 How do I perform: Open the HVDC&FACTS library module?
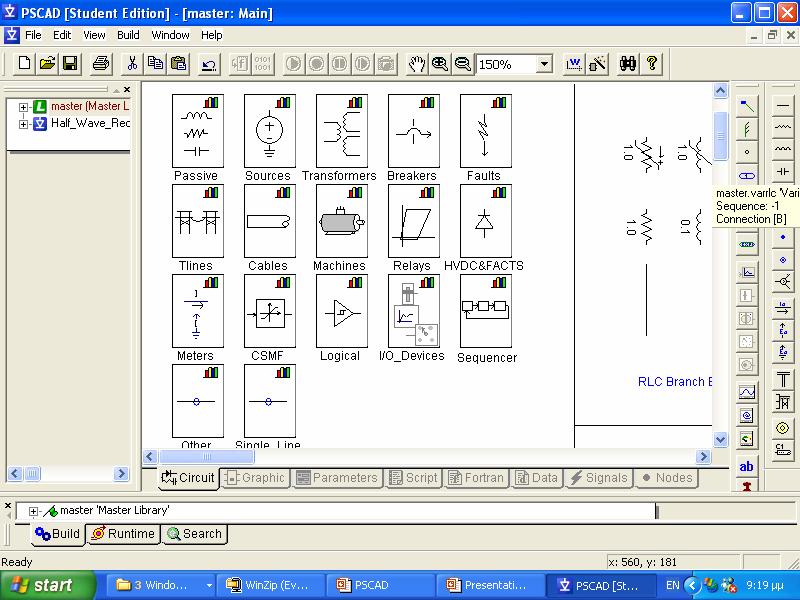pyautogui.click(x=486, y=221)
